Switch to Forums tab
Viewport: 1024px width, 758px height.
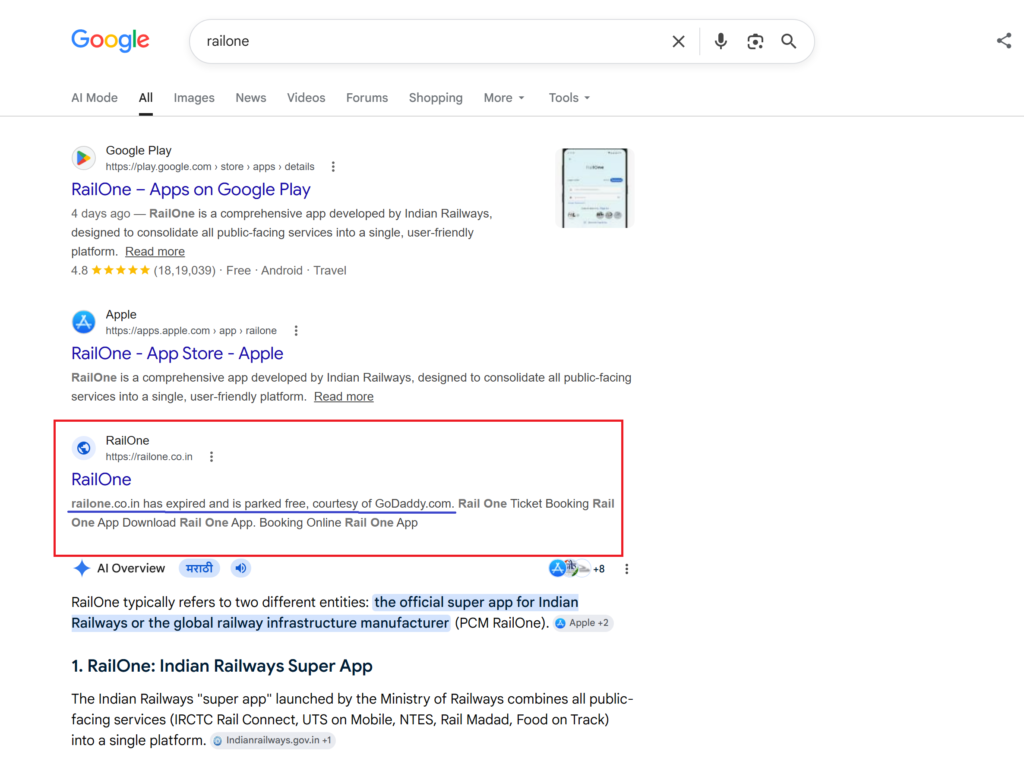pos(367,97)
